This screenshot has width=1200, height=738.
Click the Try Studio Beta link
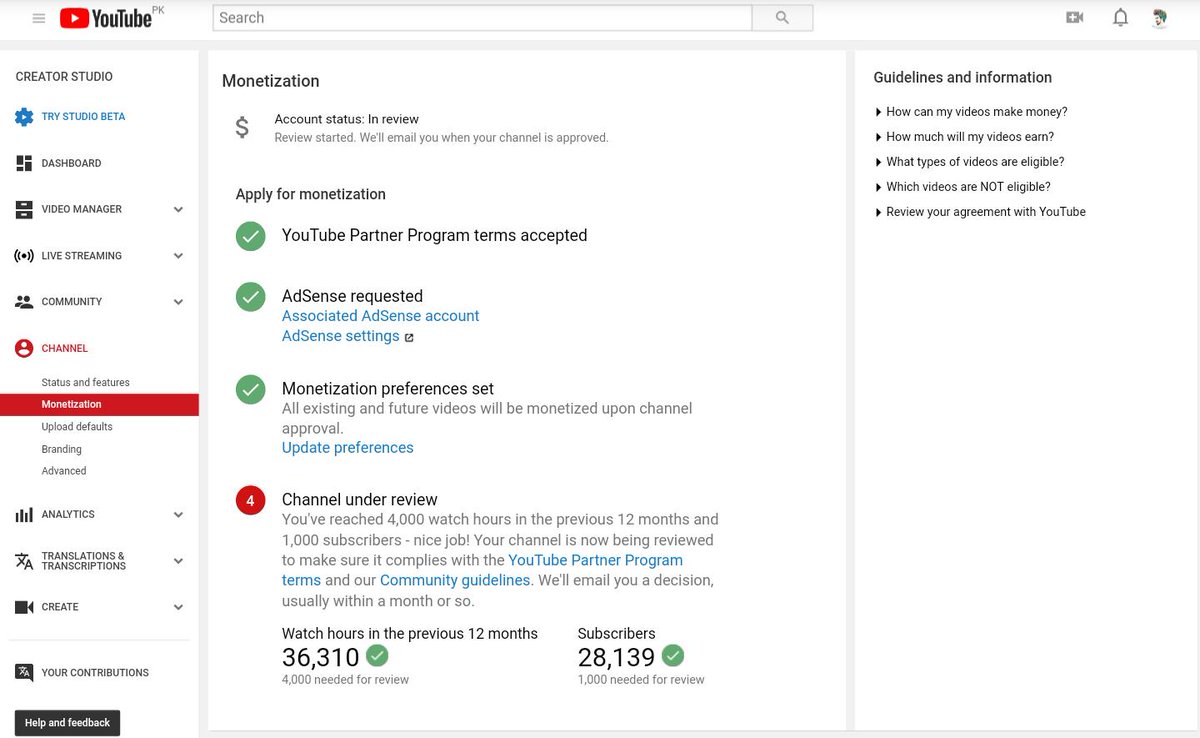coord(83,117)
